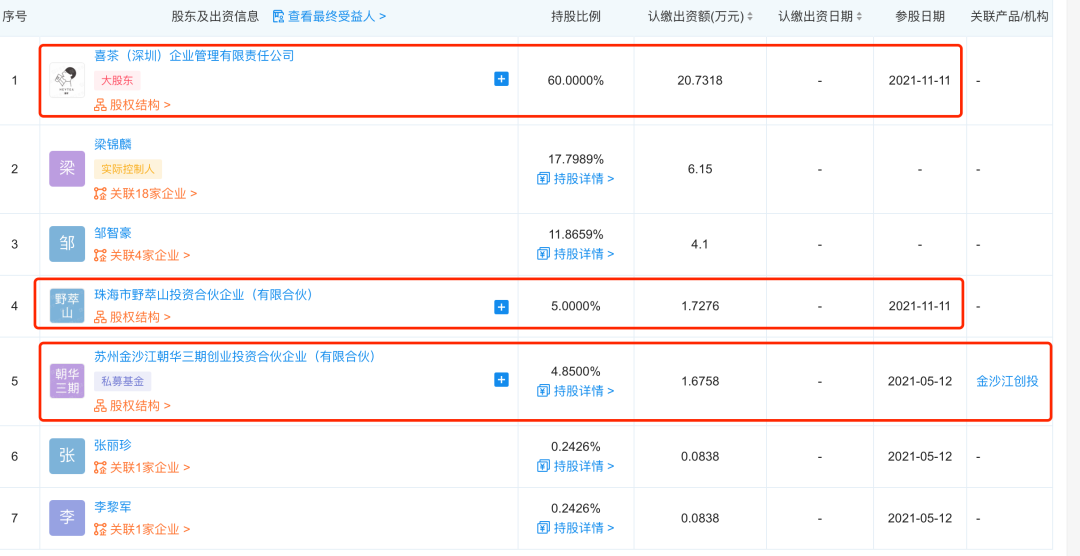
Task: Click the 李 avatar icon for 李黎军
Action: tap(67, 518)
